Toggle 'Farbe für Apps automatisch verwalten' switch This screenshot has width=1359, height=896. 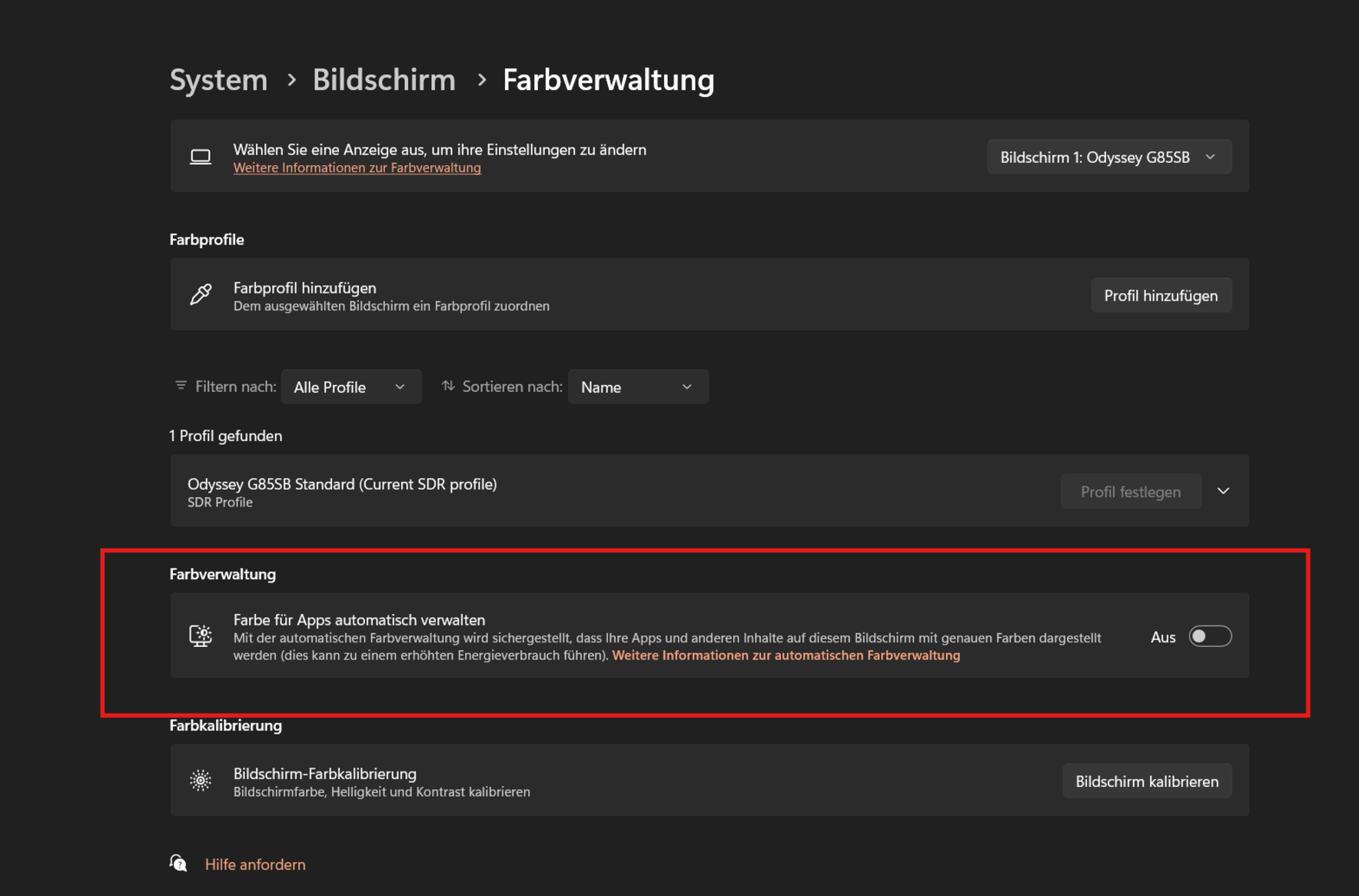(x=1210, y=636)
